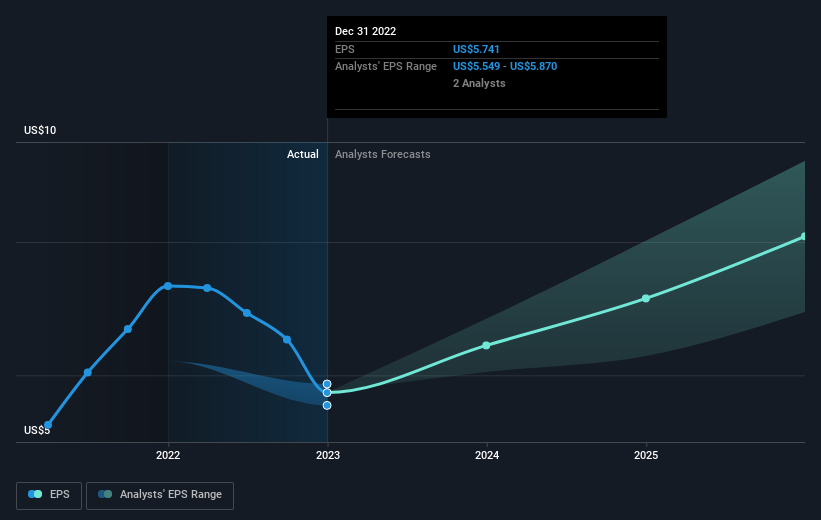Image resolution: width=821 pixels, height=520 pixels.
Task: Click the US$10 y-axis label
Action: (x=40, y=130)
